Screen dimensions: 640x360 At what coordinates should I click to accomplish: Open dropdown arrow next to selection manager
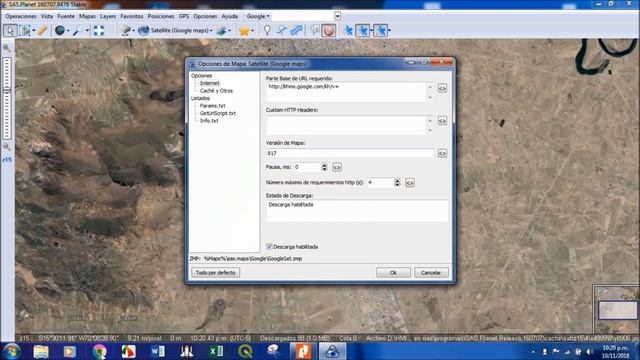pos(33,31)
